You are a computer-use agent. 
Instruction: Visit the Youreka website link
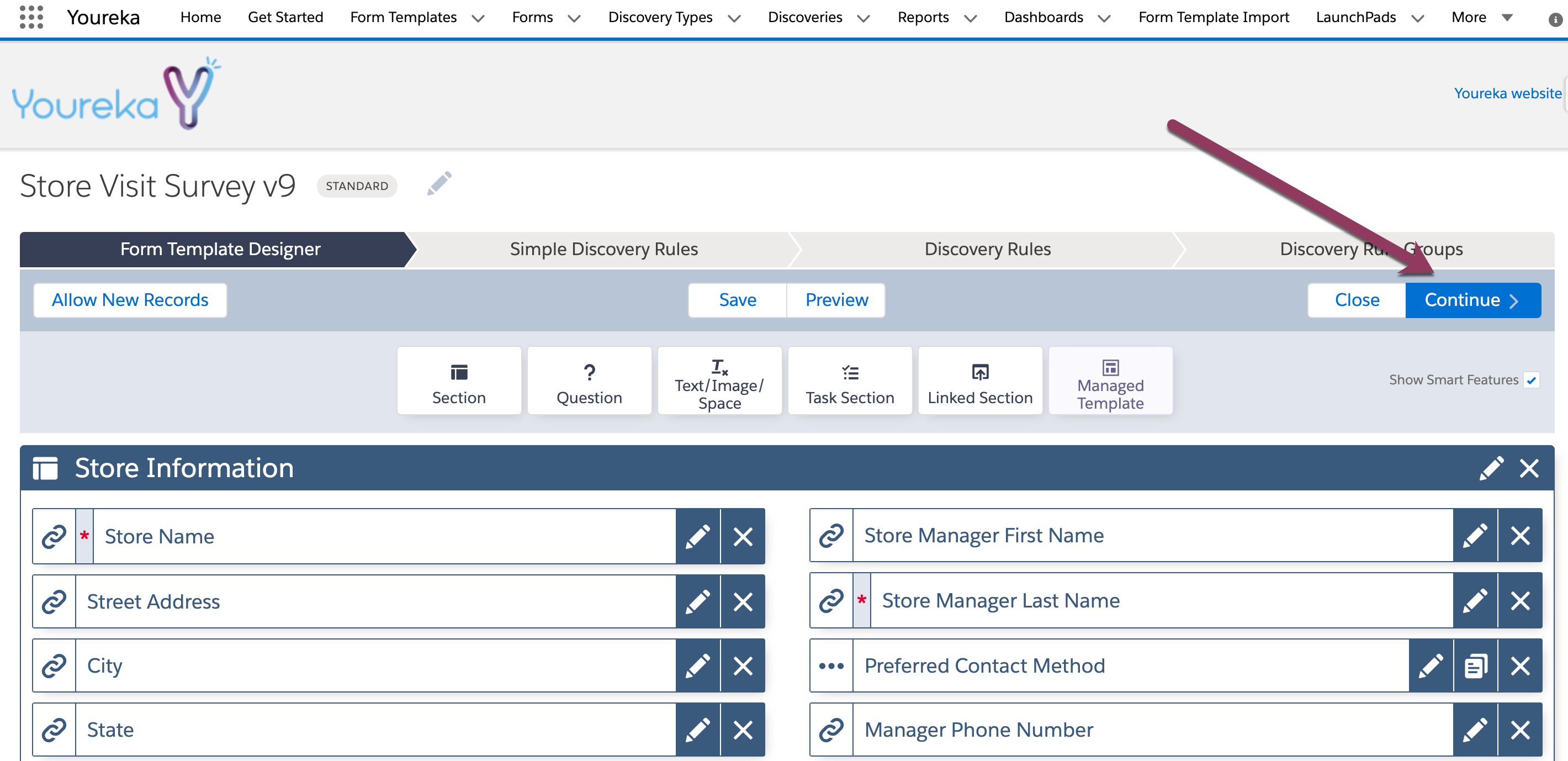tap(1507, 93)
